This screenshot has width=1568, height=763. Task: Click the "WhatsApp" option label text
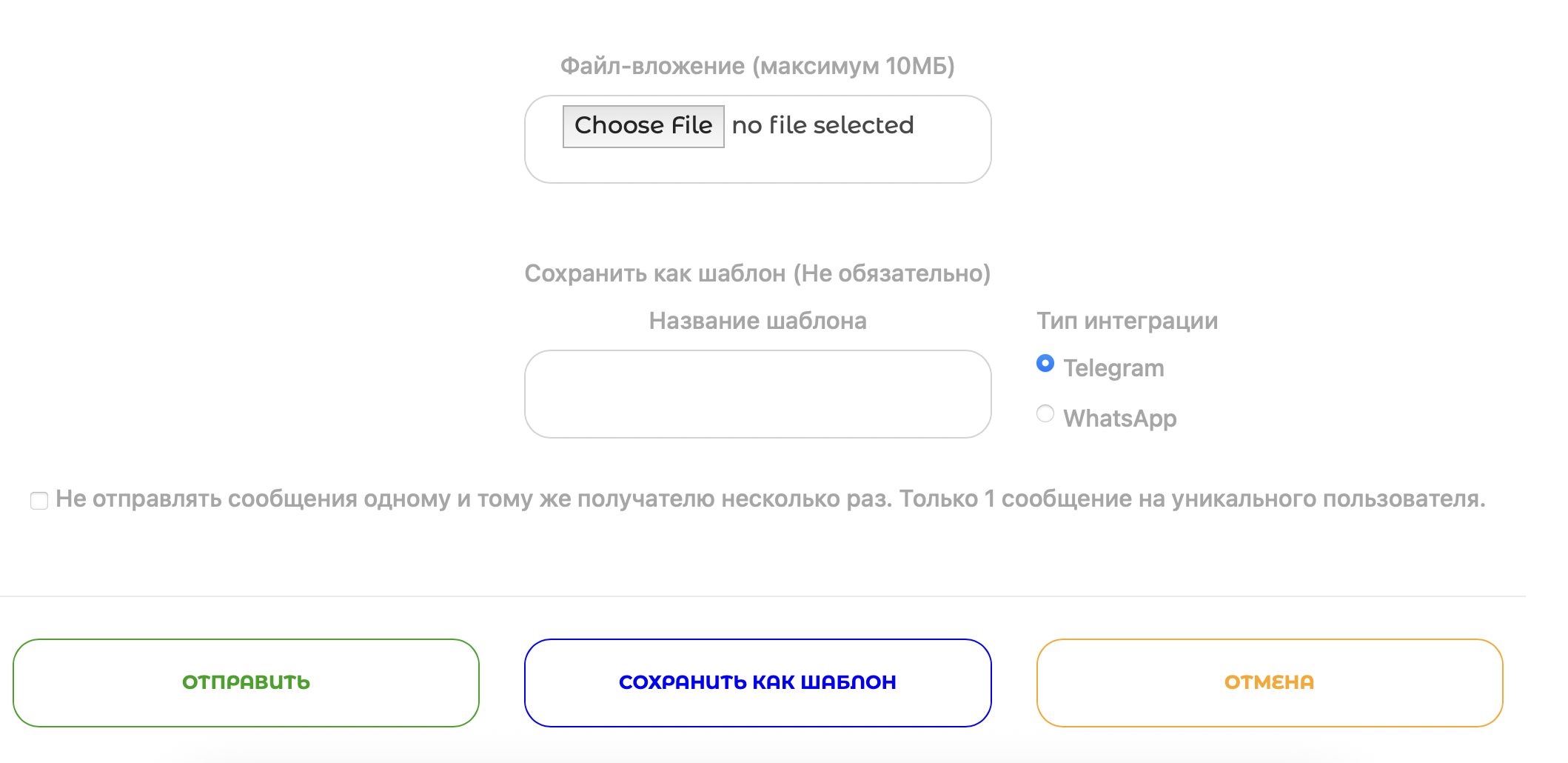tap(1119, 419)
